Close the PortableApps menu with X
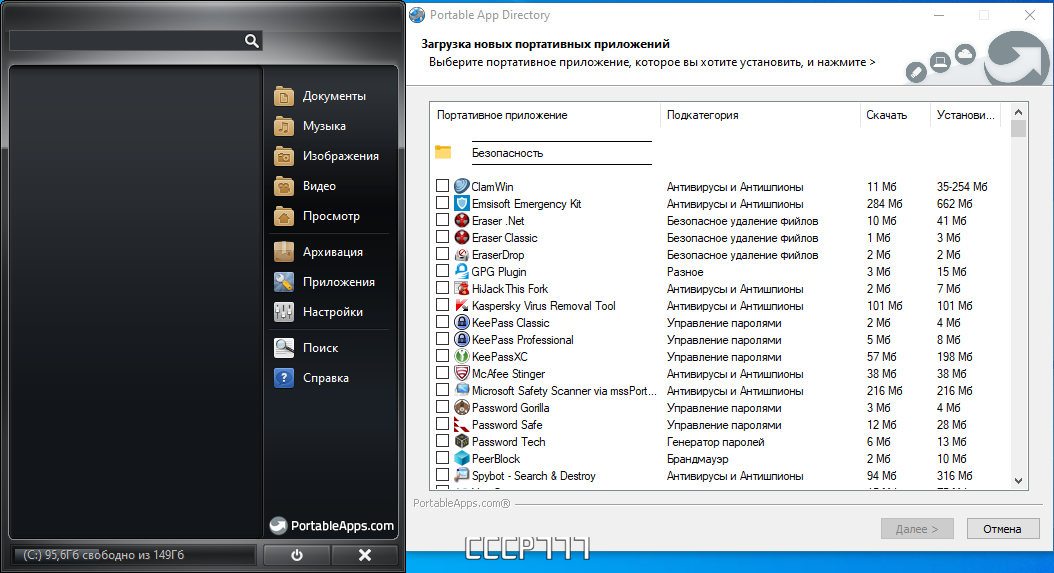Screen dimensions: 1054x573 364,555
